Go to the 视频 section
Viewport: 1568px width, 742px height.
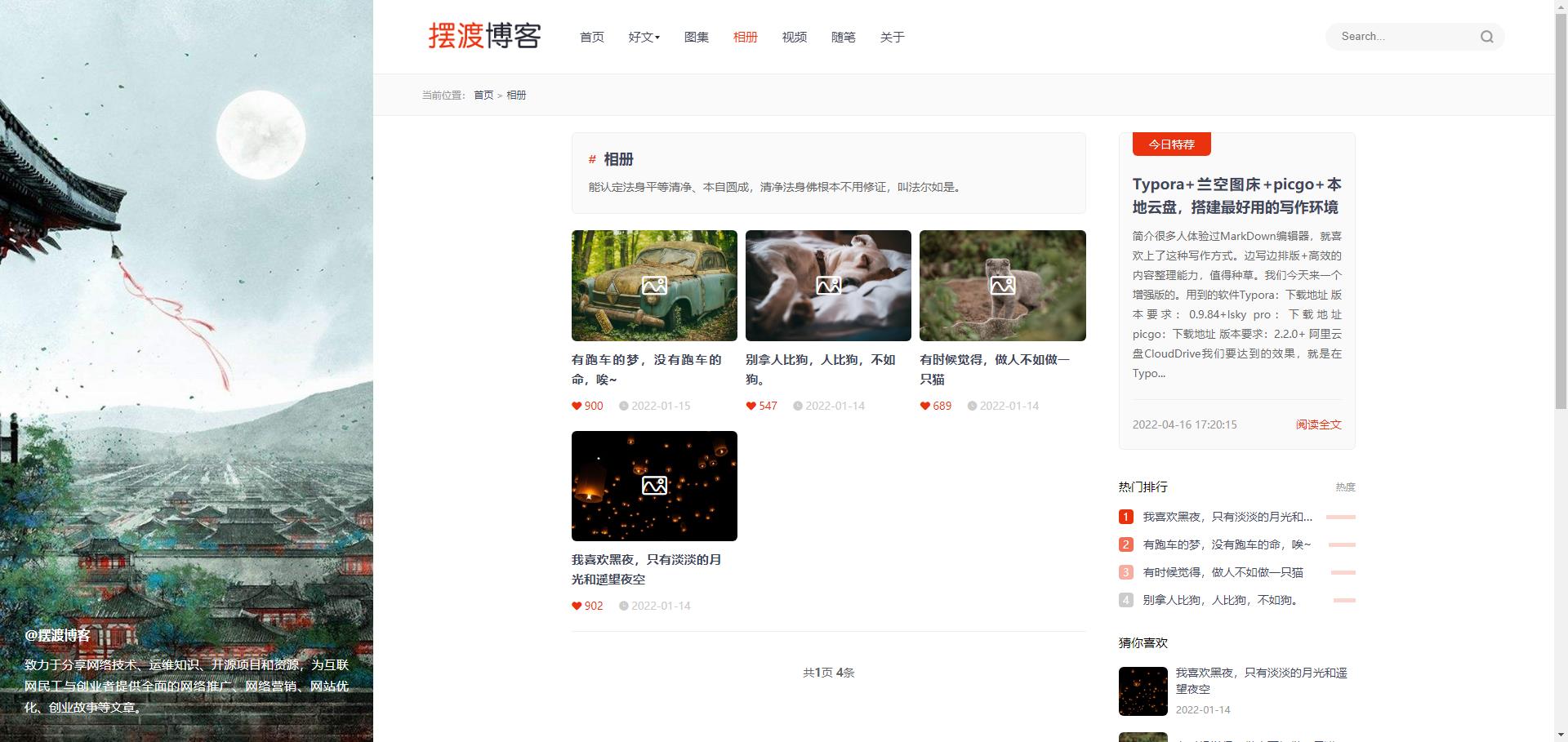pyautogui.click(x=794, y=37)
